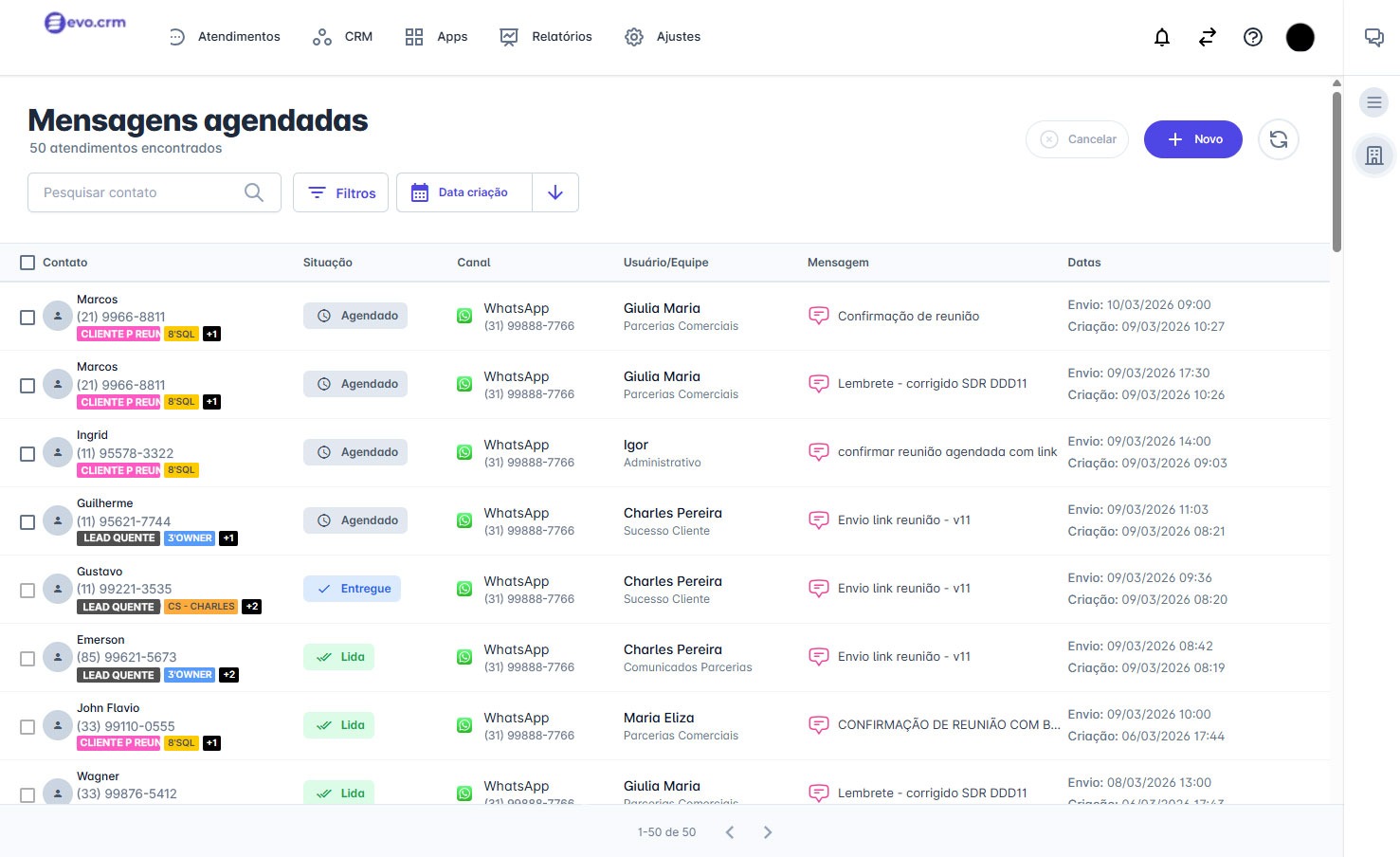Click the +2 tag badge on Emerson
This screenshot has width=1400, height=857.
[228, 675]
